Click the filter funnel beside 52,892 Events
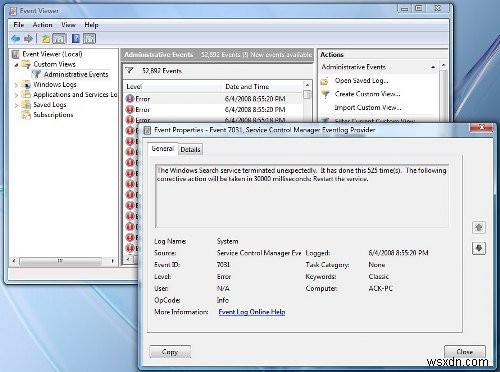This screenshot has width=500, height=372. point(130,71)
